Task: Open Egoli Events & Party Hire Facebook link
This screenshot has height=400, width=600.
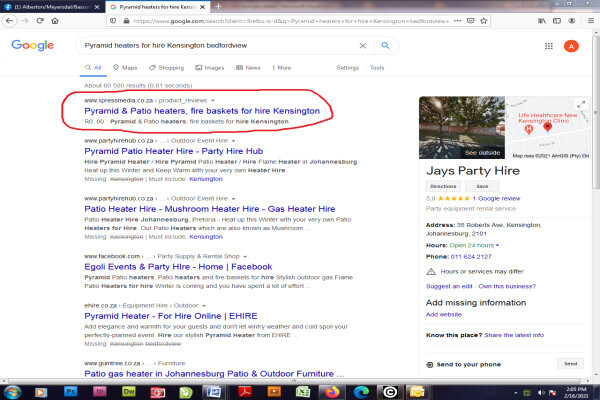Action: tap(178, 267)
